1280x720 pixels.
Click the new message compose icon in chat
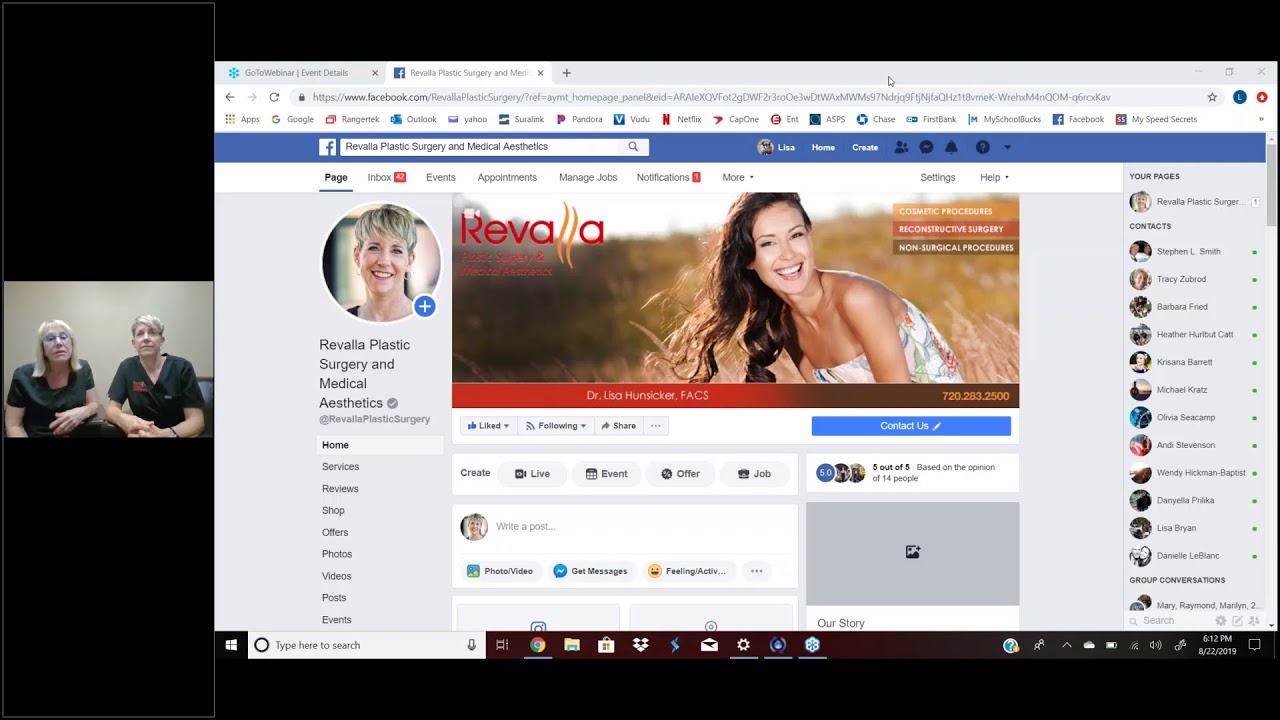pyautogui.click(x=1237, y=621)
